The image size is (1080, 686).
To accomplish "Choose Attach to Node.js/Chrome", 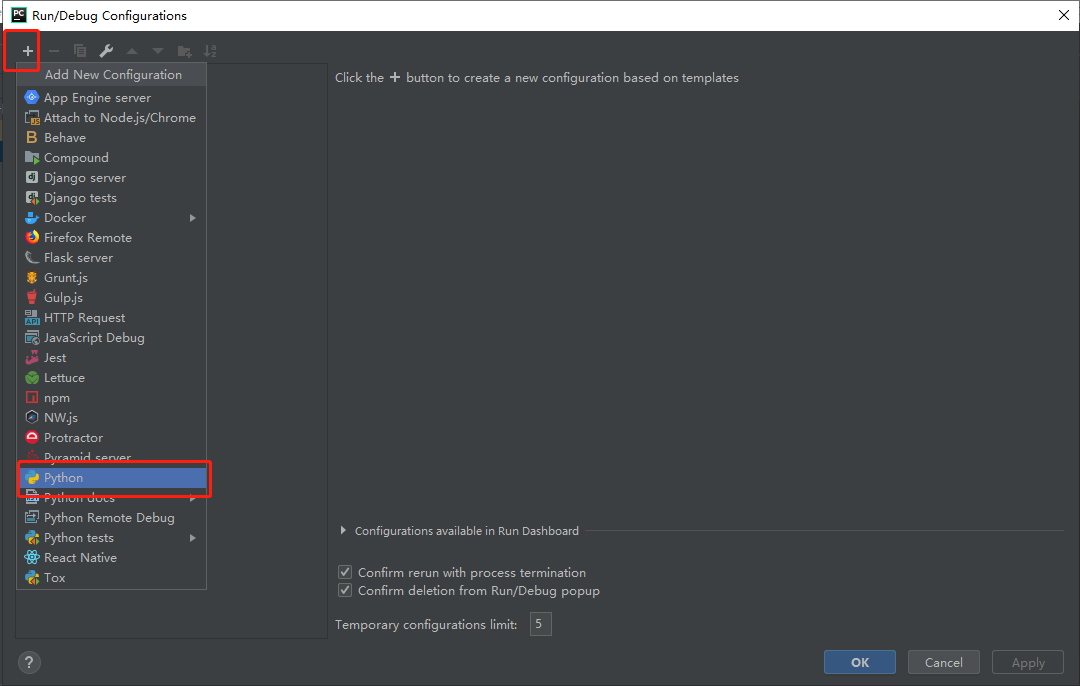I will 112,118.
